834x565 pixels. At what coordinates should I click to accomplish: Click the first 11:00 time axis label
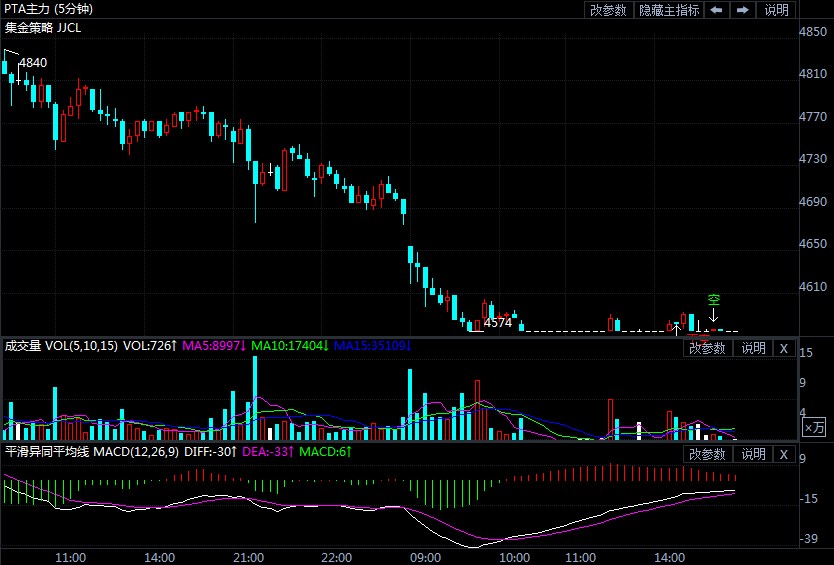tap(71, 558)
